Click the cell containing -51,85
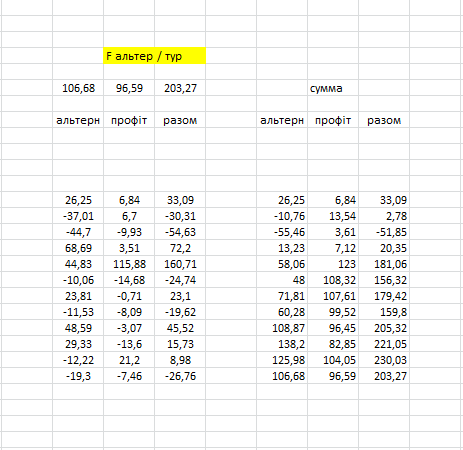This screenshot has height=450, width=463. click(384, 232)
